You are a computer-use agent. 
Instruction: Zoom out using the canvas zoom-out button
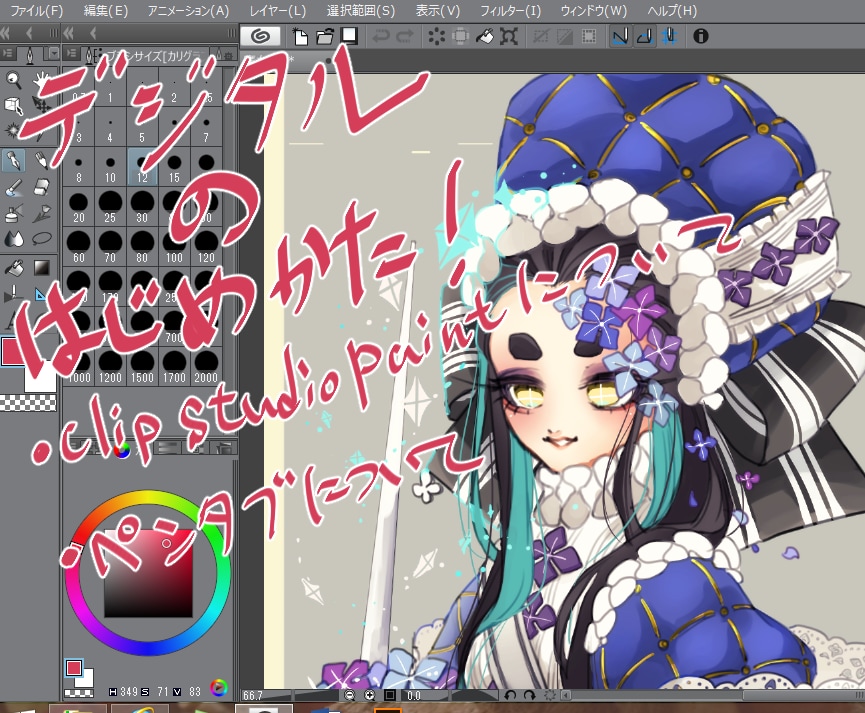[x=350, y=695]
